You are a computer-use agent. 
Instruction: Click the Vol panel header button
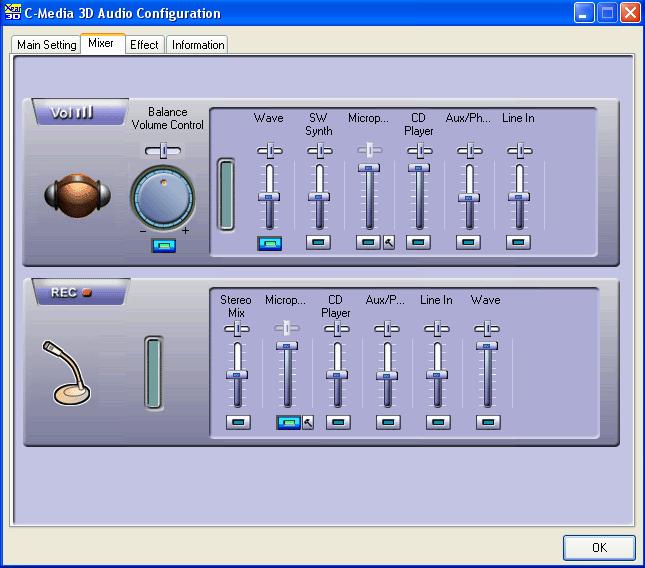coord(80,112)
